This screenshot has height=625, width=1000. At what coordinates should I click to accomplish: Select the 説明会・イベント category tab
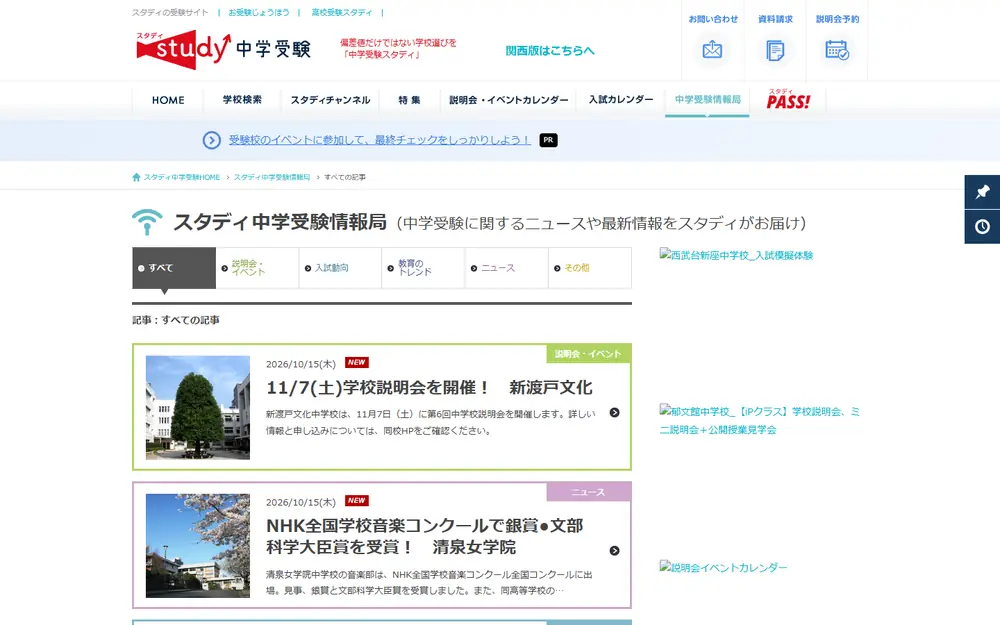258,268
